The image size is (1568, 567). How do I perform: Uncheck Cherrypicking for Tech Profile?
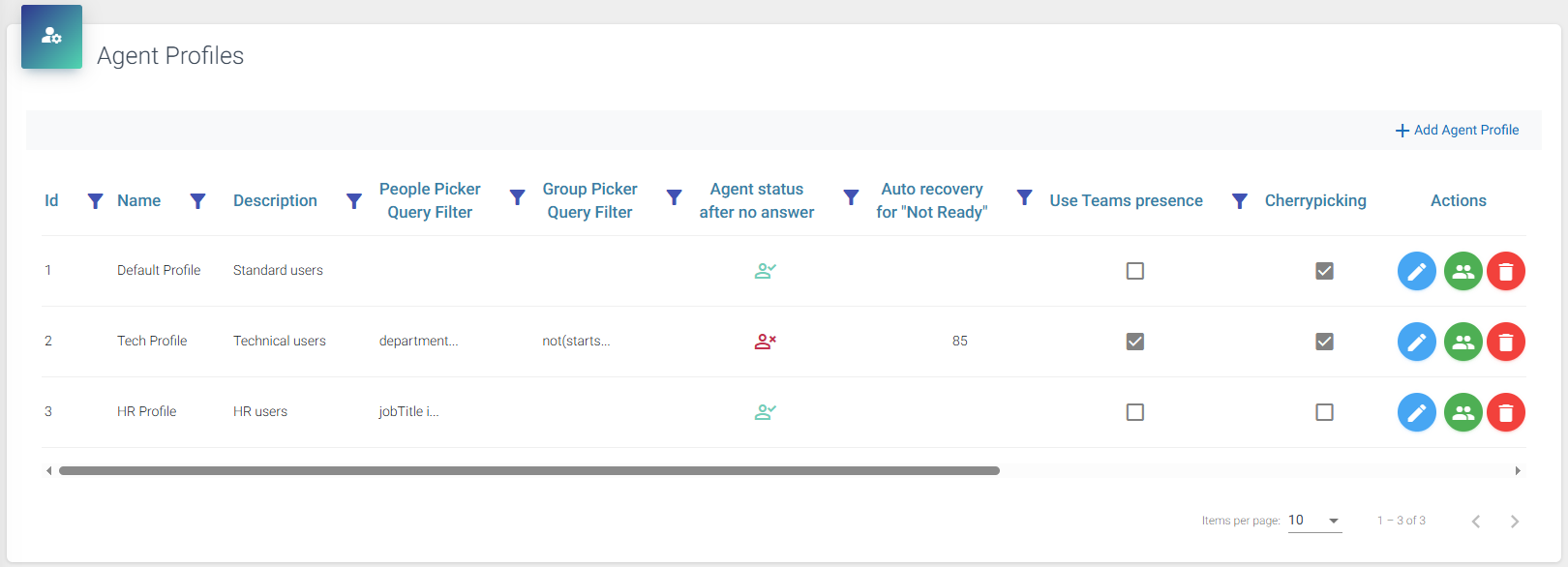click(1324, 342)
